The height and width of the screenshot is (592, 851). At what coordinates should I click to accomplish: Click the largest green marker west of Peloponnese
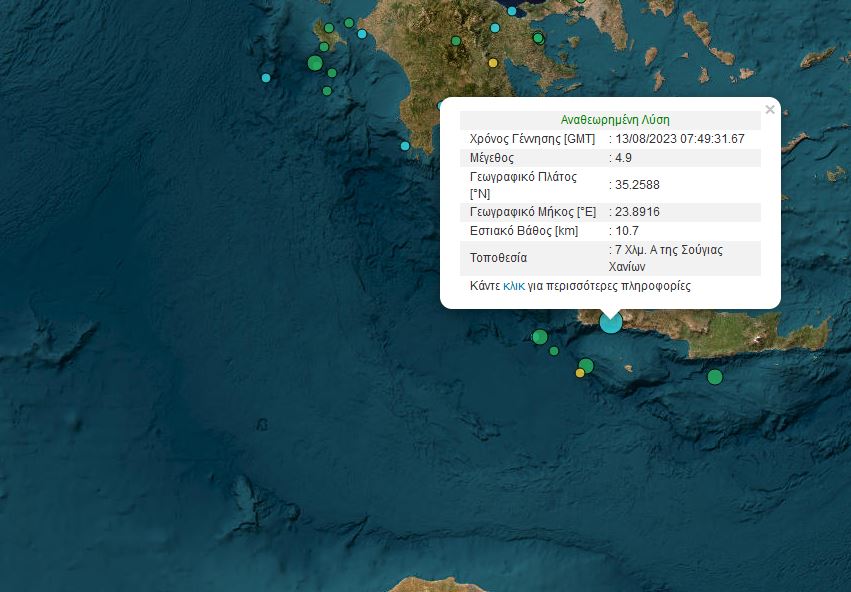[x=315, y=63]
